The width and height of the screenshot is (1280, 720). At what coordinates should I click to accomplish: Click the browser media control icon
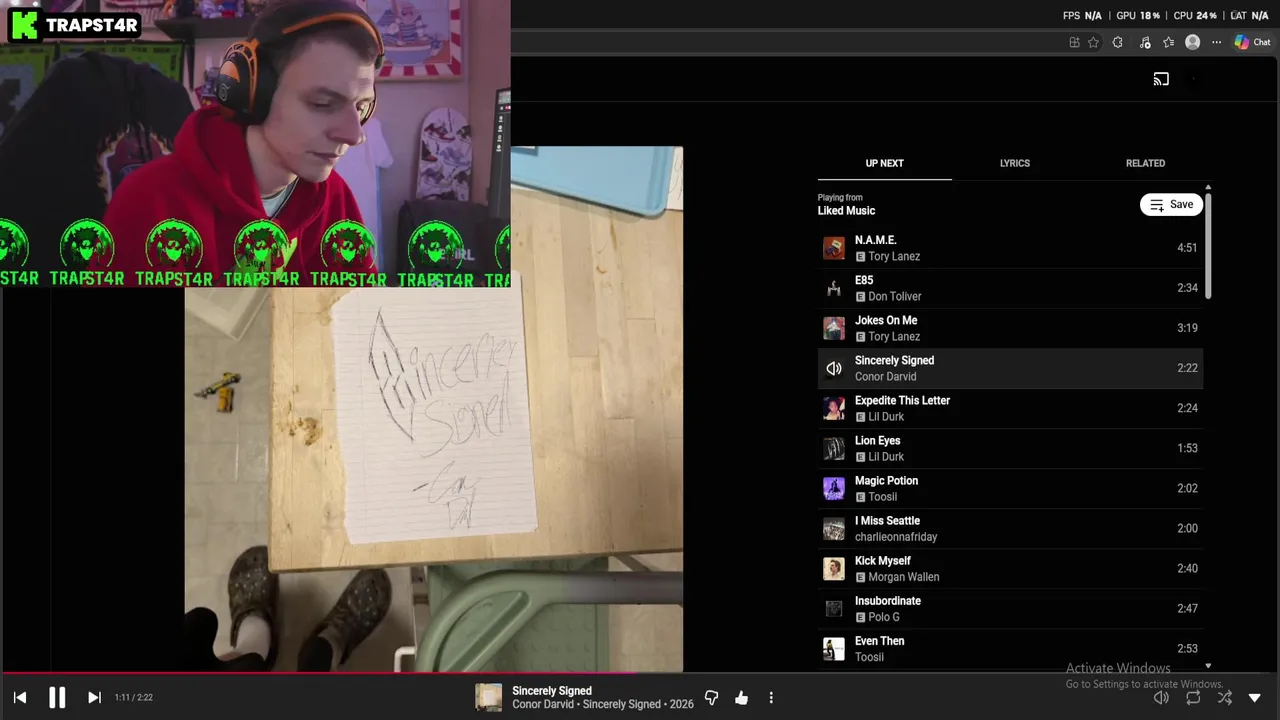coord(1145,42)
